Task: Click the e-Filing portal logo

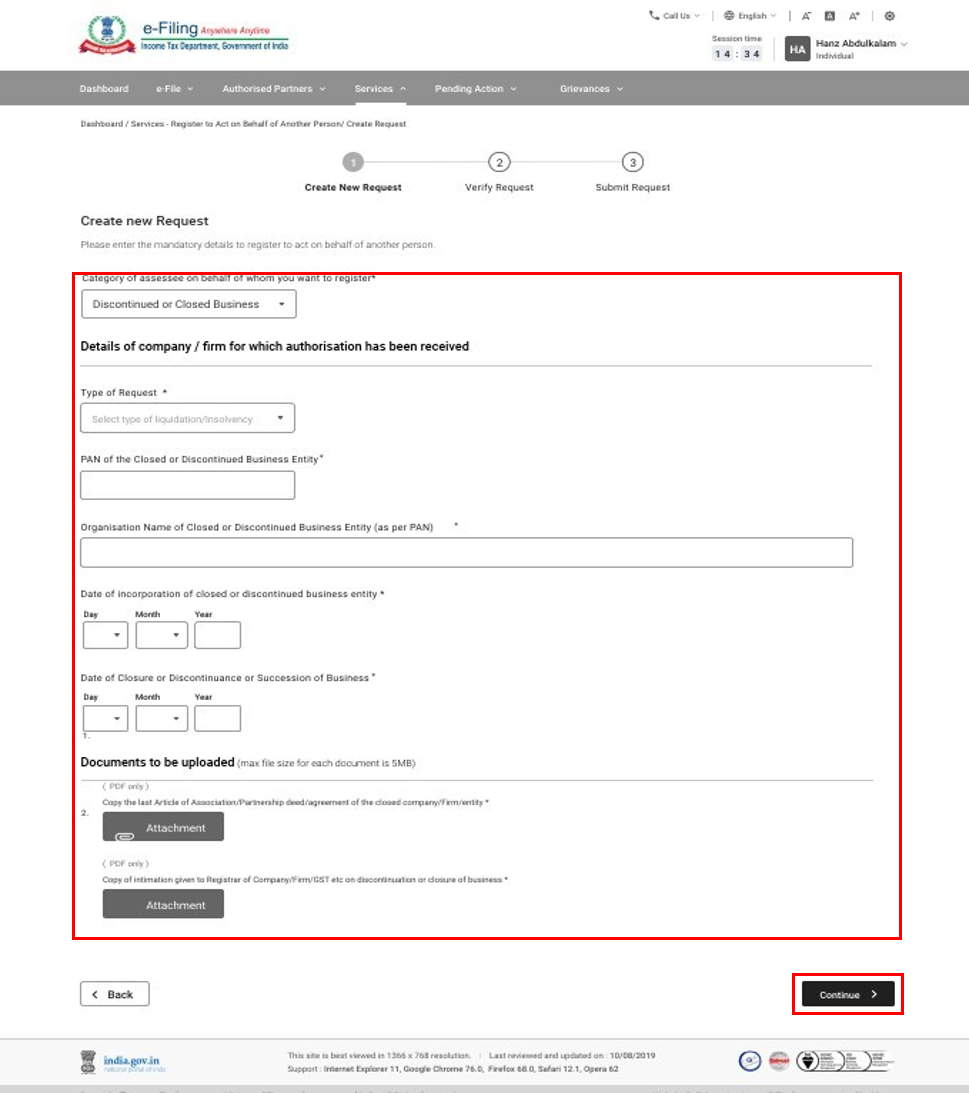Action: 183,35
